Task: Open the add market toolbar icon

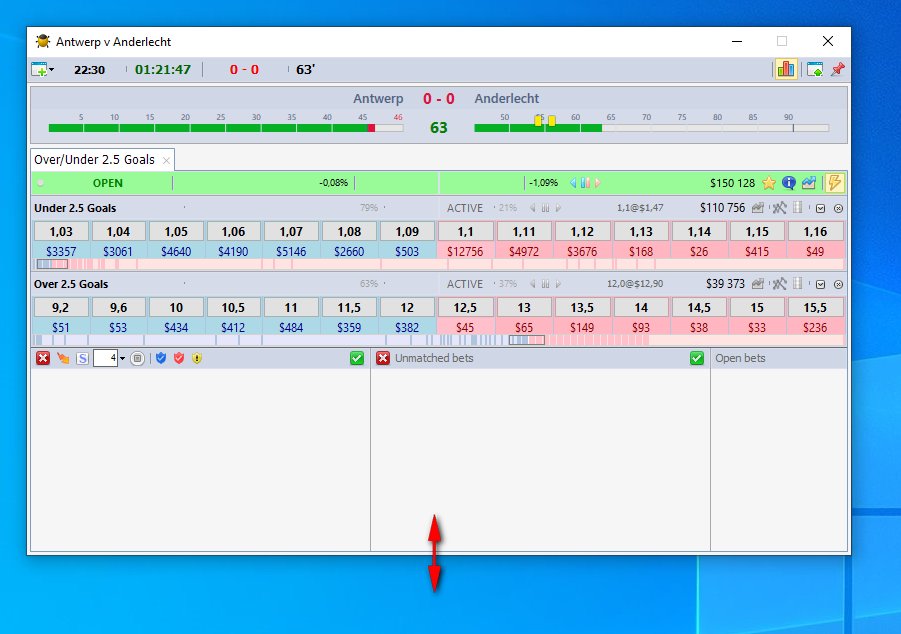Action: click(39, 70)
